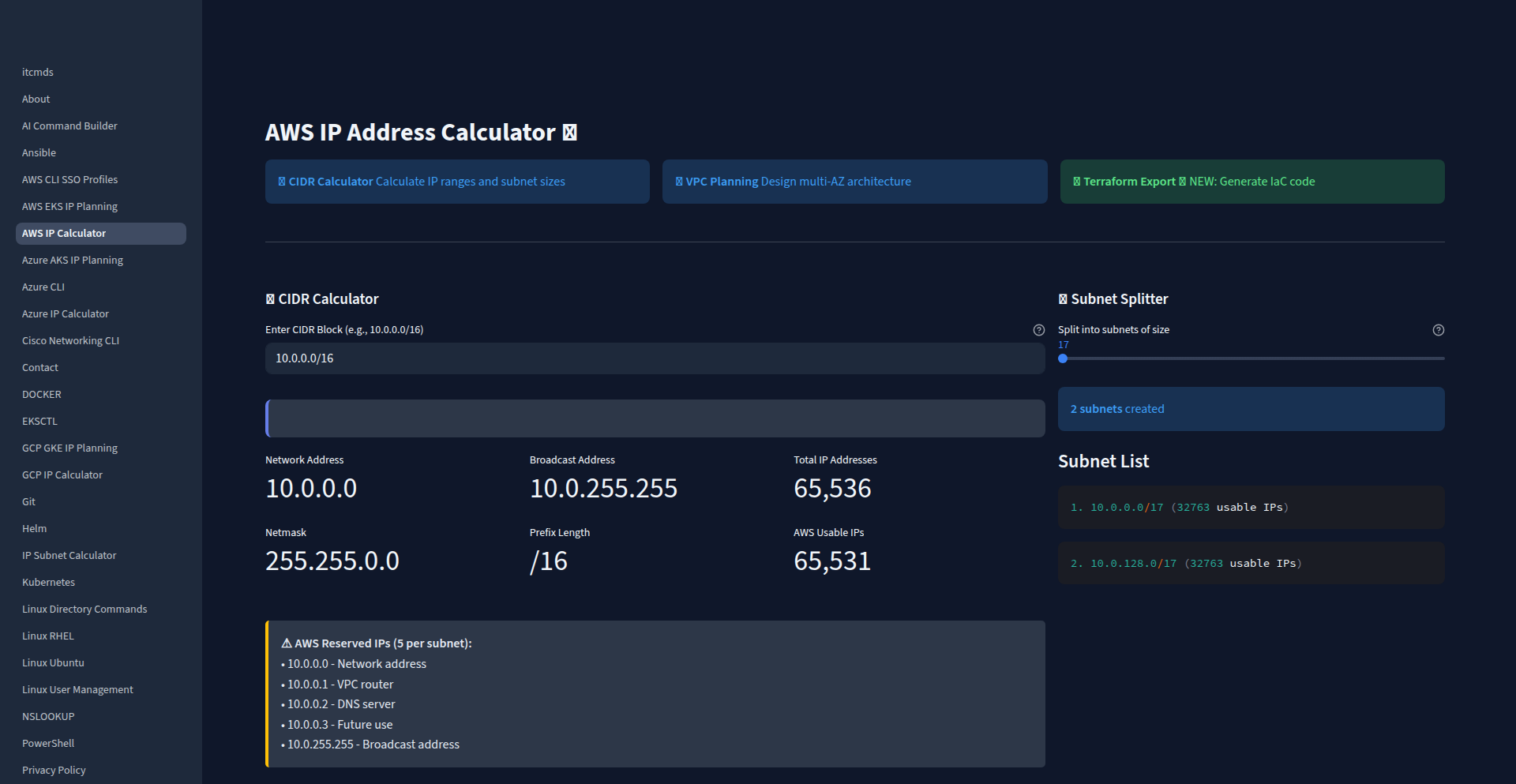Screen dimensions: 1516x784
Task: Click the CIDR Block input field
Action: pos(655,358)
